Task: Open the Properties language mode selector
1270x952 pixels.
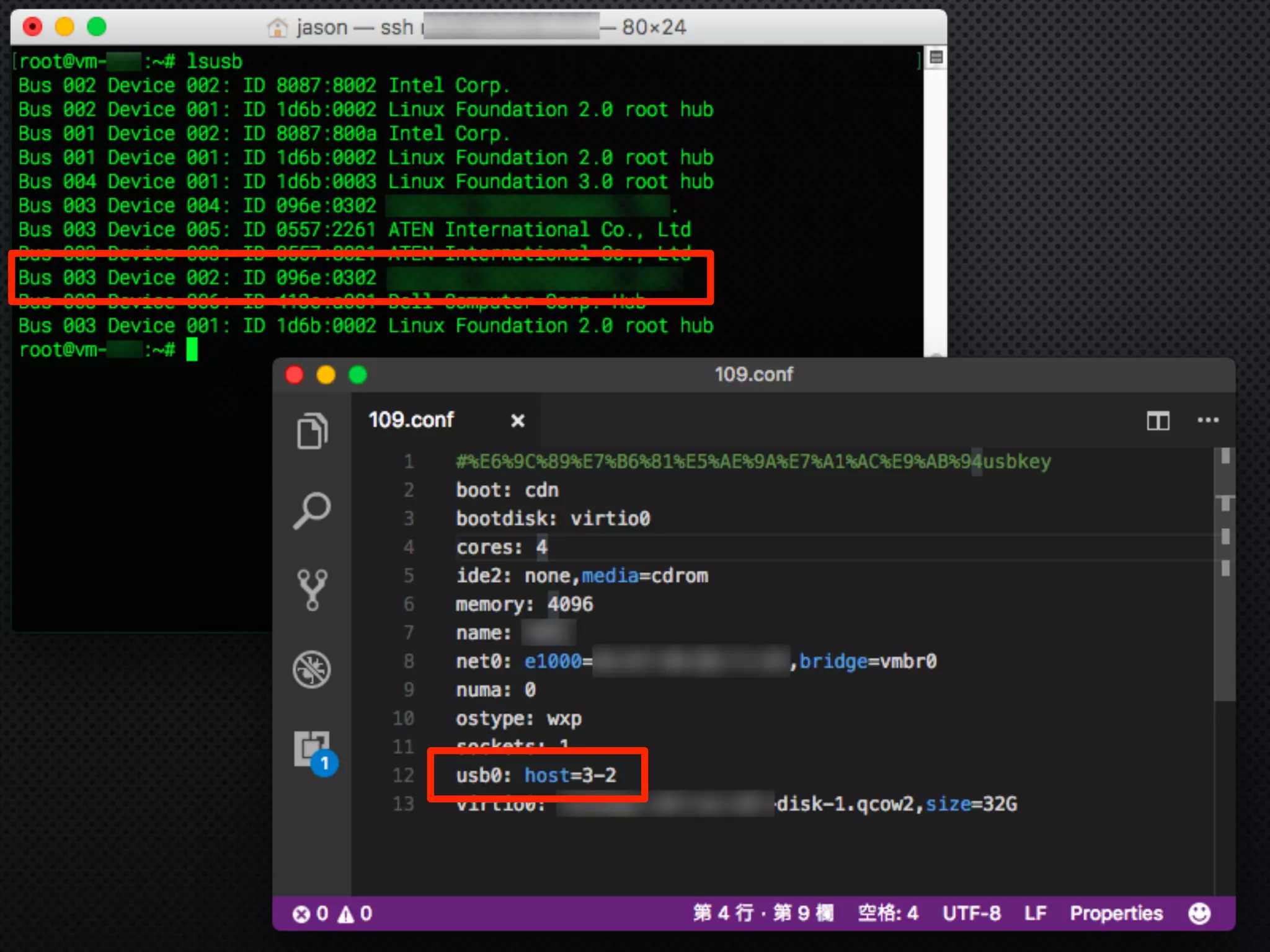Action: [x=1116, y=914]
